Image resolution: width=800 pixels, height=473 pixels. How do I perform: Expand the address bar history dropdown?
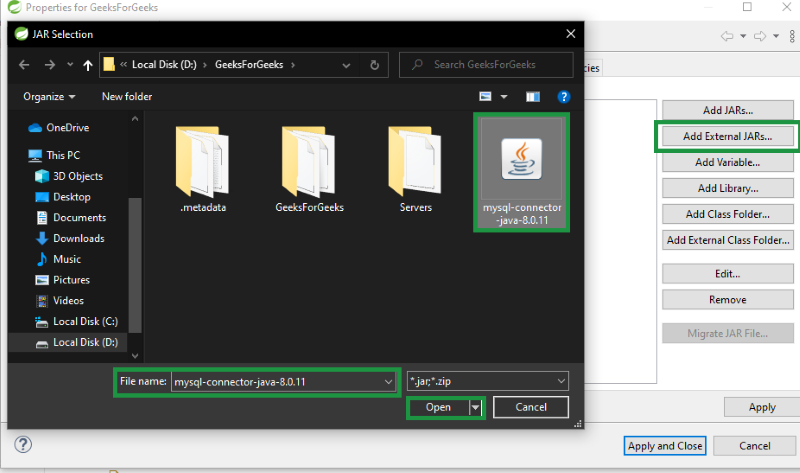tap(346, 65)
